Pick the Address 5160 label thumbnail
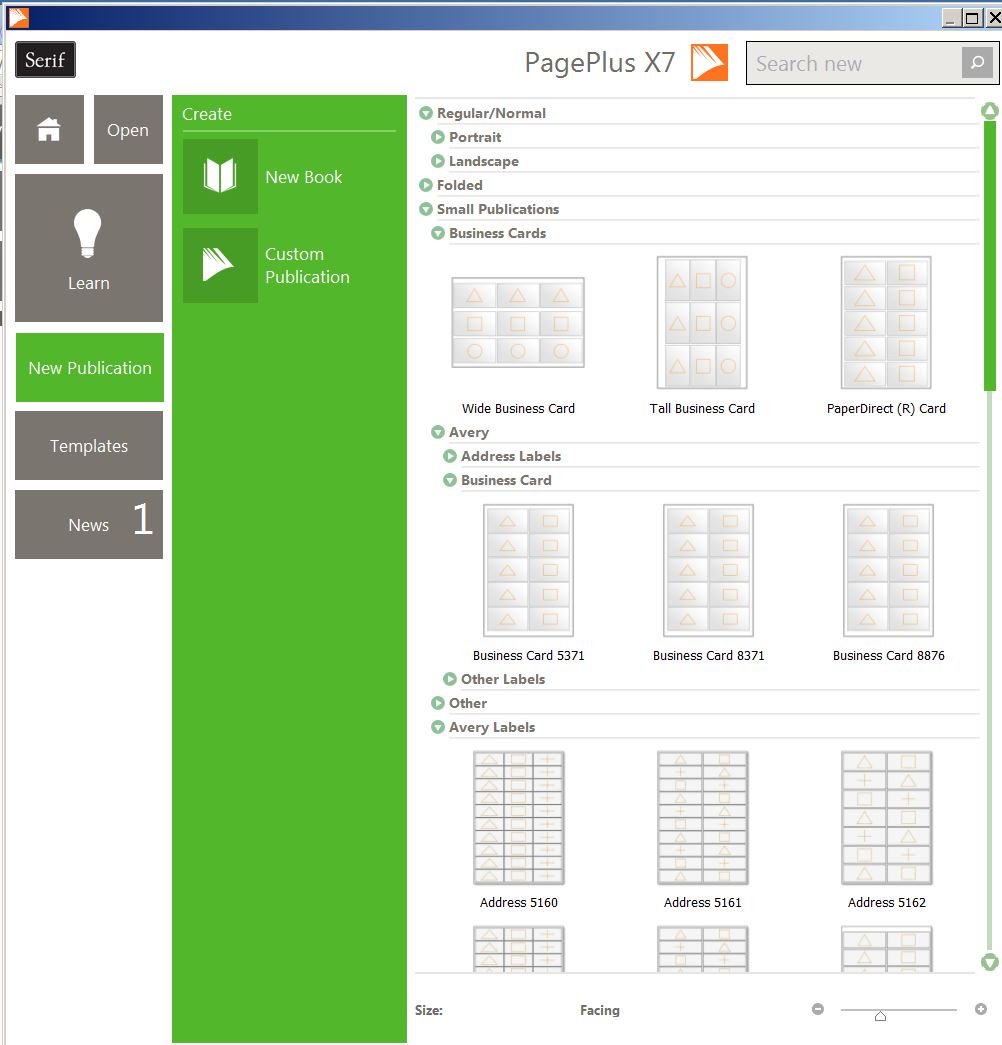The height and width of the screenshot is (1045, 1002). tap(519, 818)
